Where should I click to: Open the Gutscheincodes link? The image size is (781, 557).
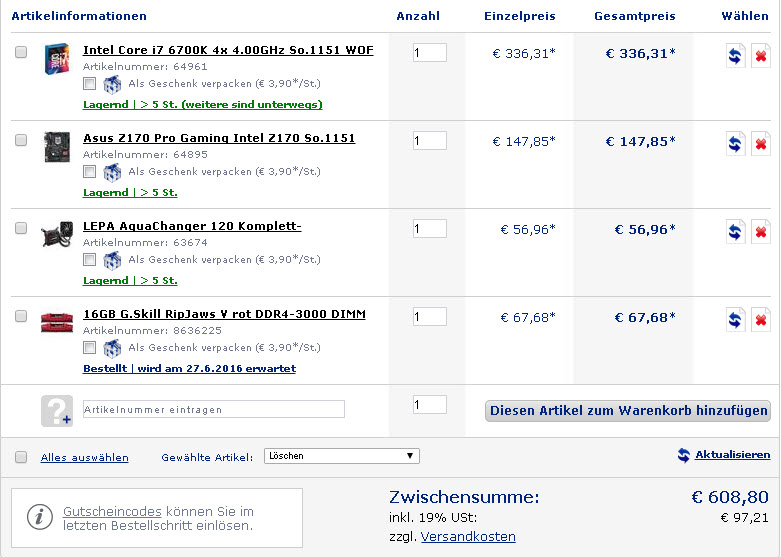pyautogui.click(x=112, y=512)
